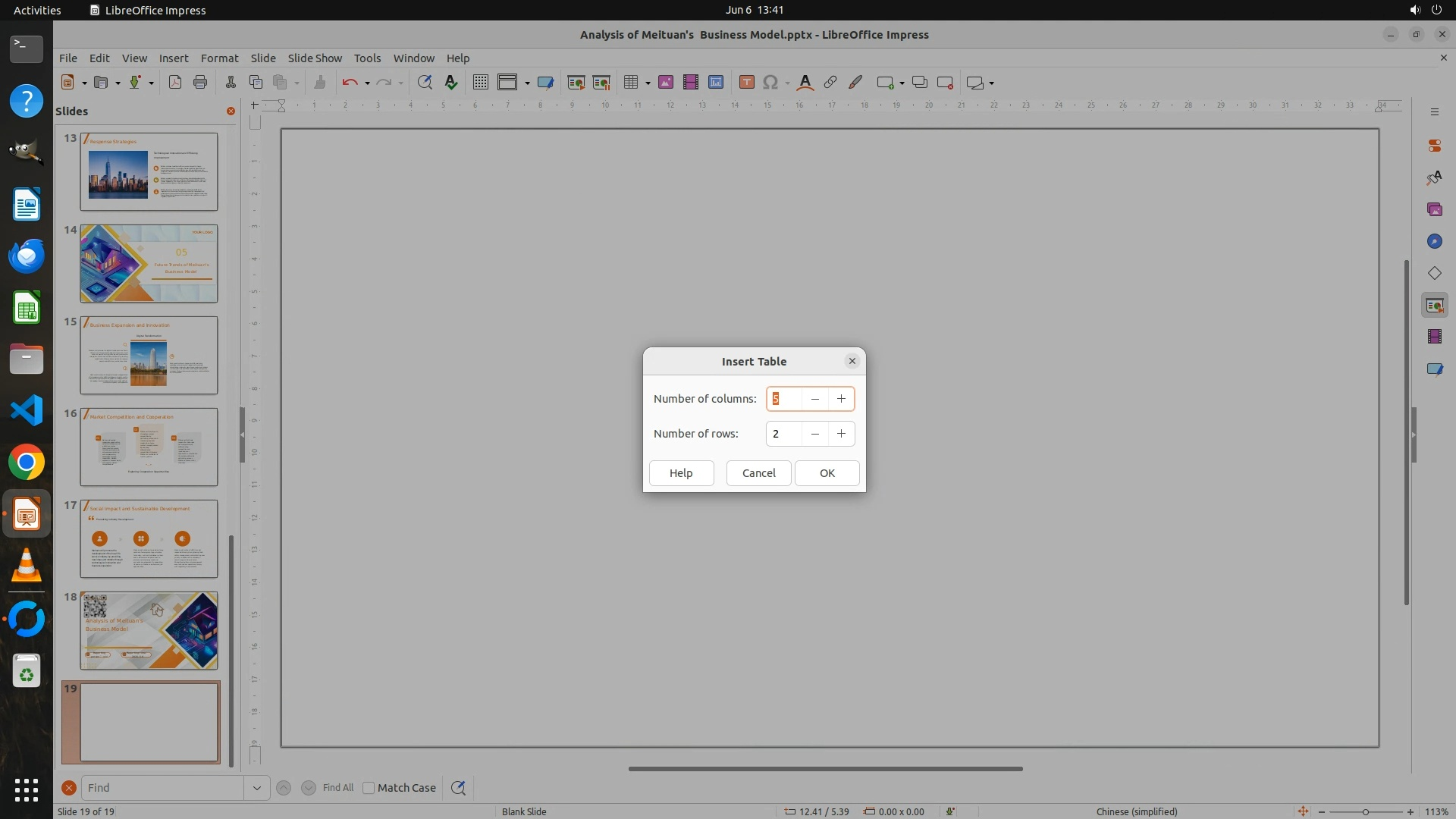Select slide 14 thumbnail
Screen dimensions: 1456x819
click(149, 263)
